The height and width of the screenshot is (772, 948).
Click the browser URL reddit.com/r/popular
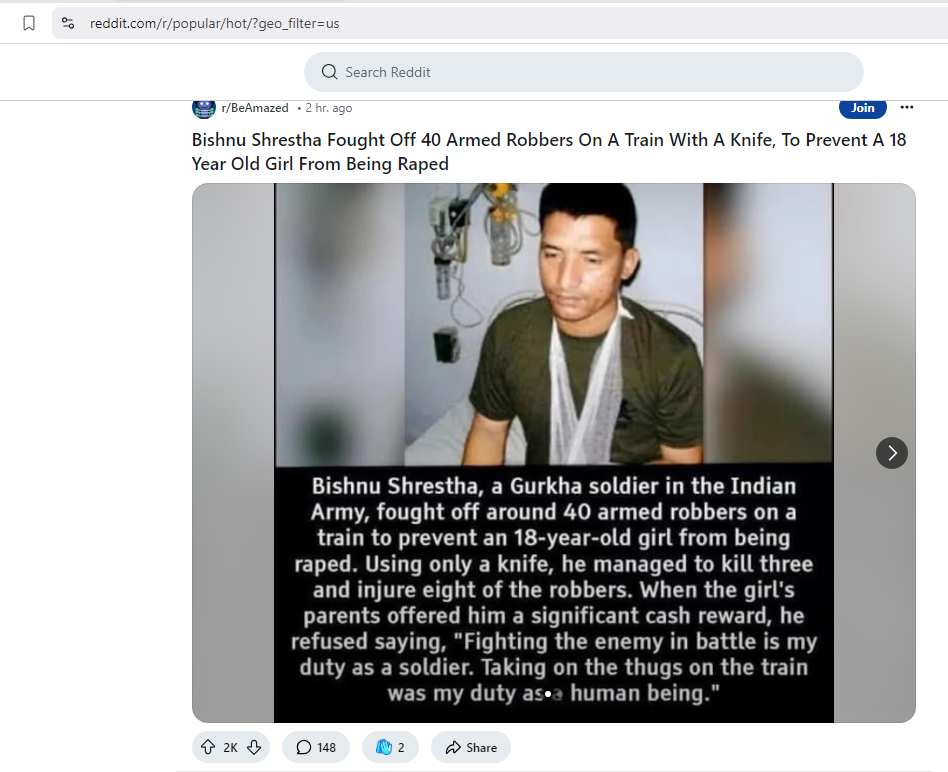tap(215, 23)
